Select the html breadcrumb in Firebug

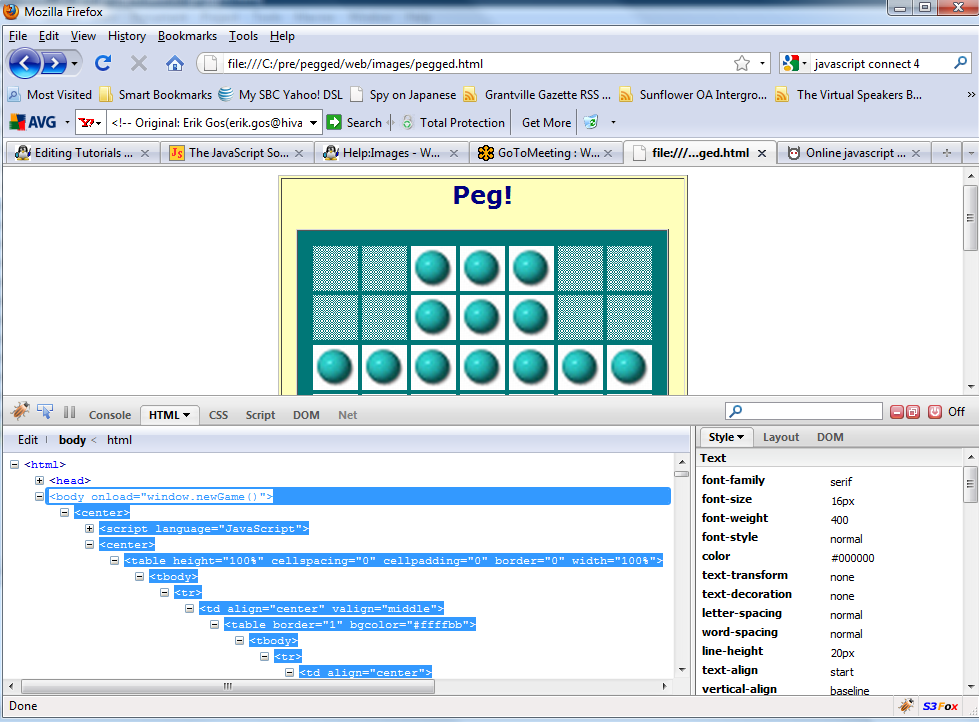pyautogui.click(x=119, y=440)
